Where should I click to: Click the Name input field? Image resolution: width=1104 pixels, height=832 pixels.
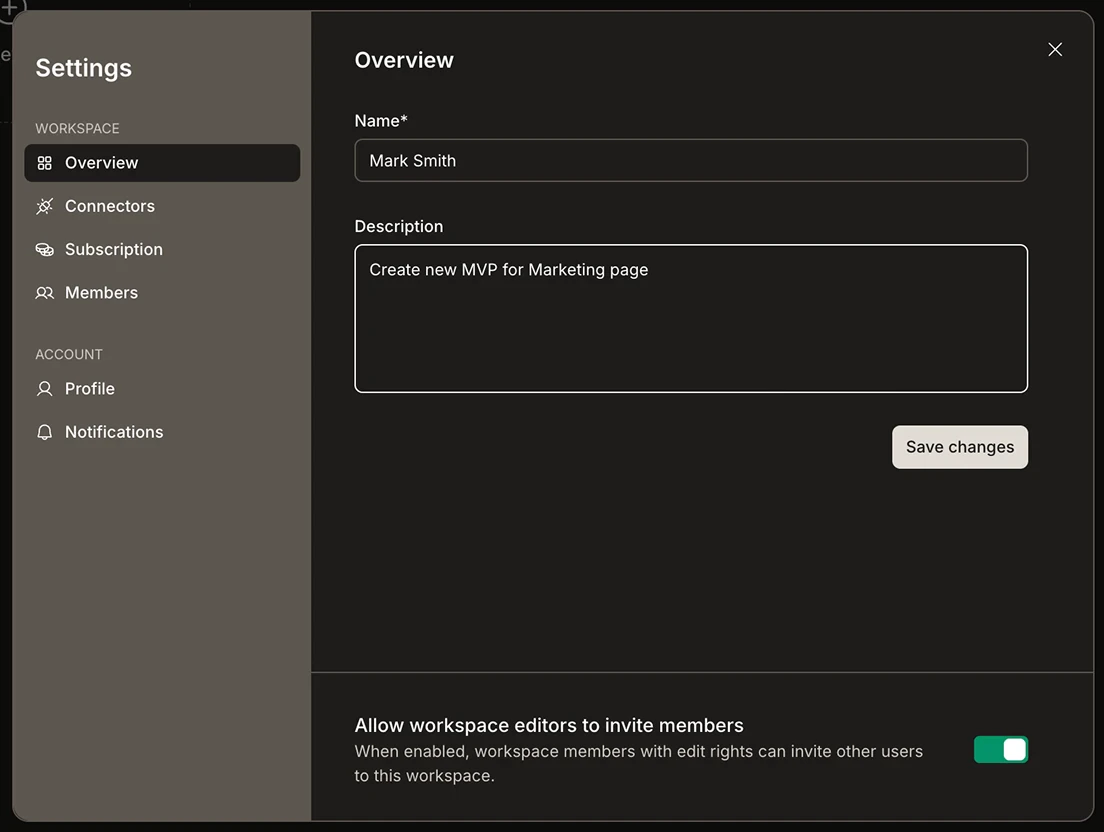(x=691, y=160)
